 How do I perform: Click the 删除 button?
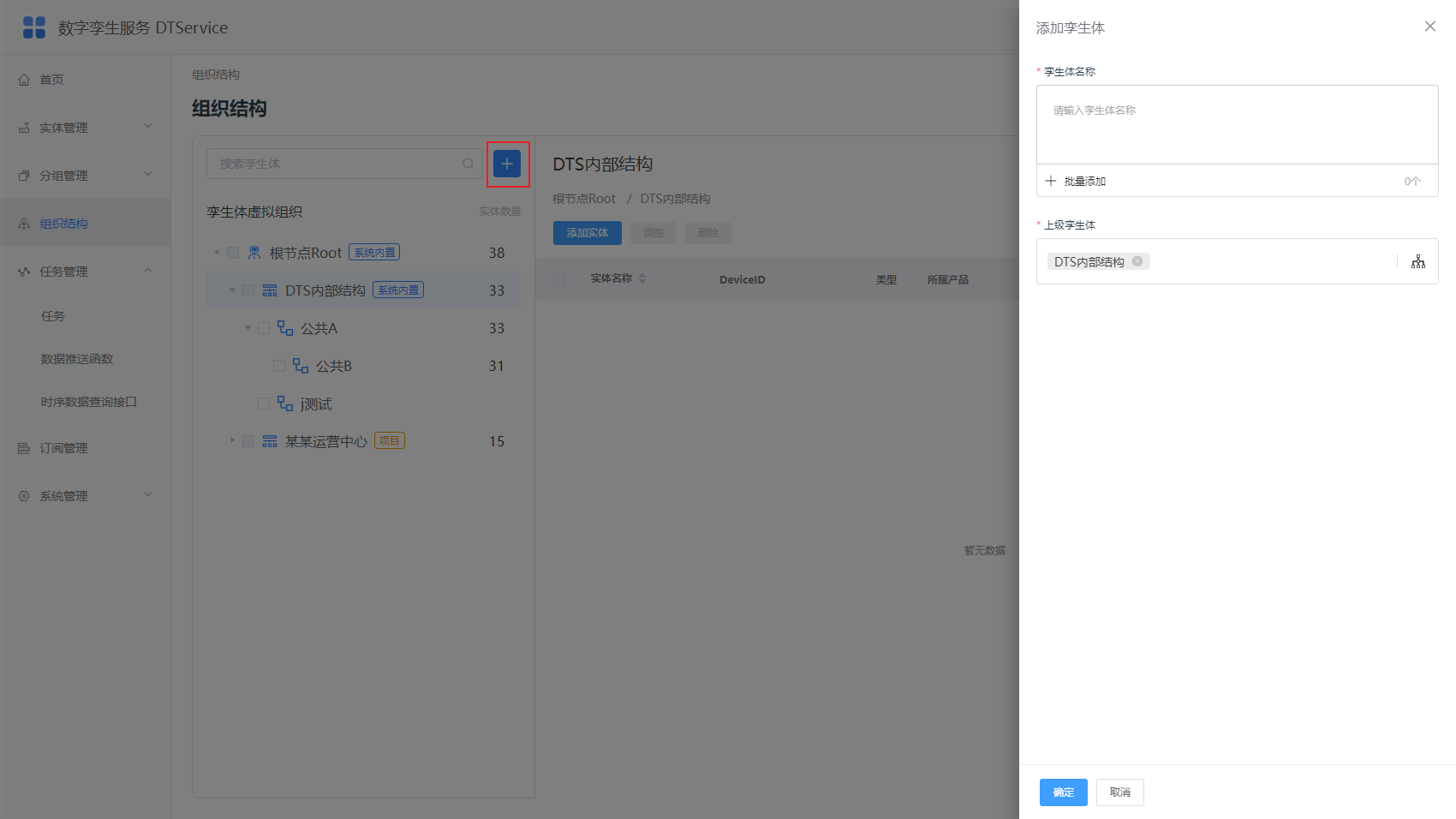tap(708, 233)
